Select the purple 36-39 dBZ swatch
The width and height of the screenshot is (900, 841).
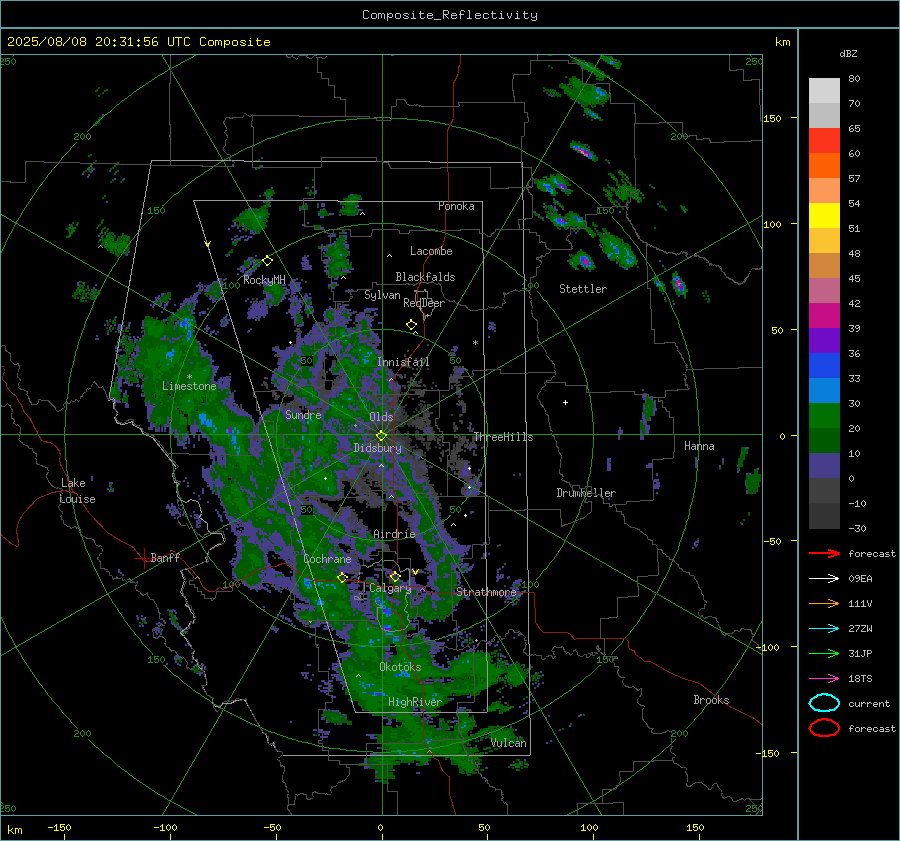[x=824, y=341]
